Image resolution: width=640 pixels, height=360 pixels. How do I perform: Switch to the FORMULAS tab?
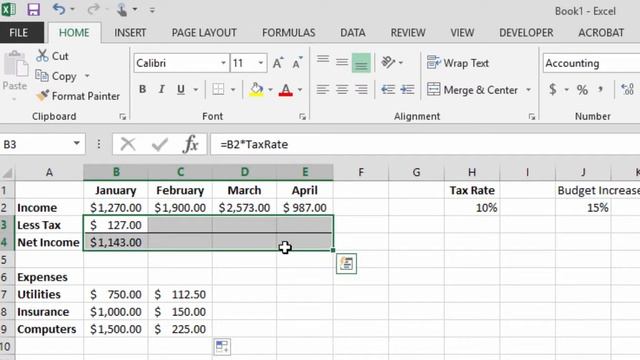(289, 33)
